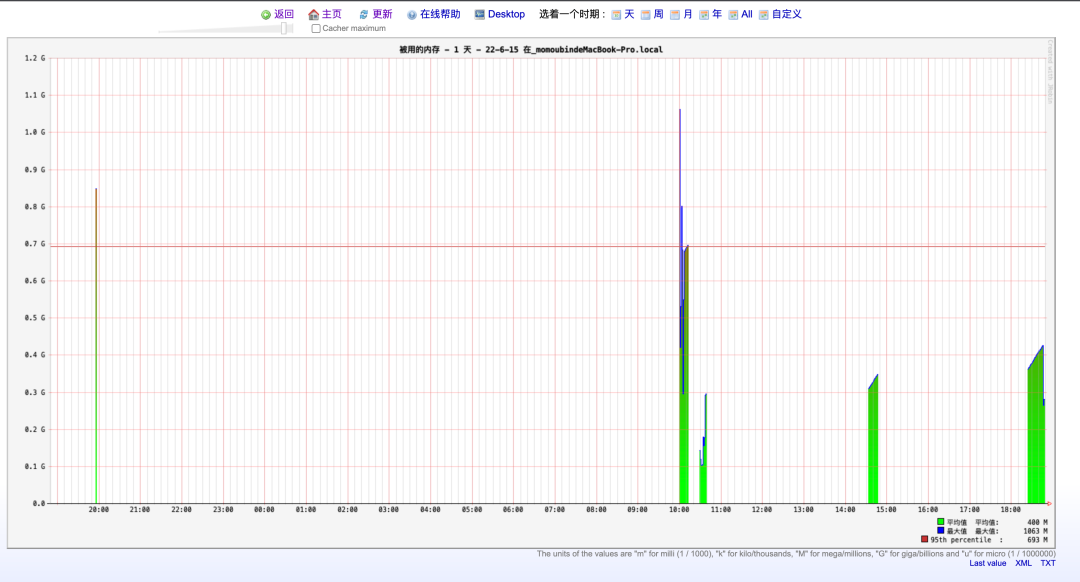
Task: Enable the Cacher maximum checkbox
Action: (316, 29)
